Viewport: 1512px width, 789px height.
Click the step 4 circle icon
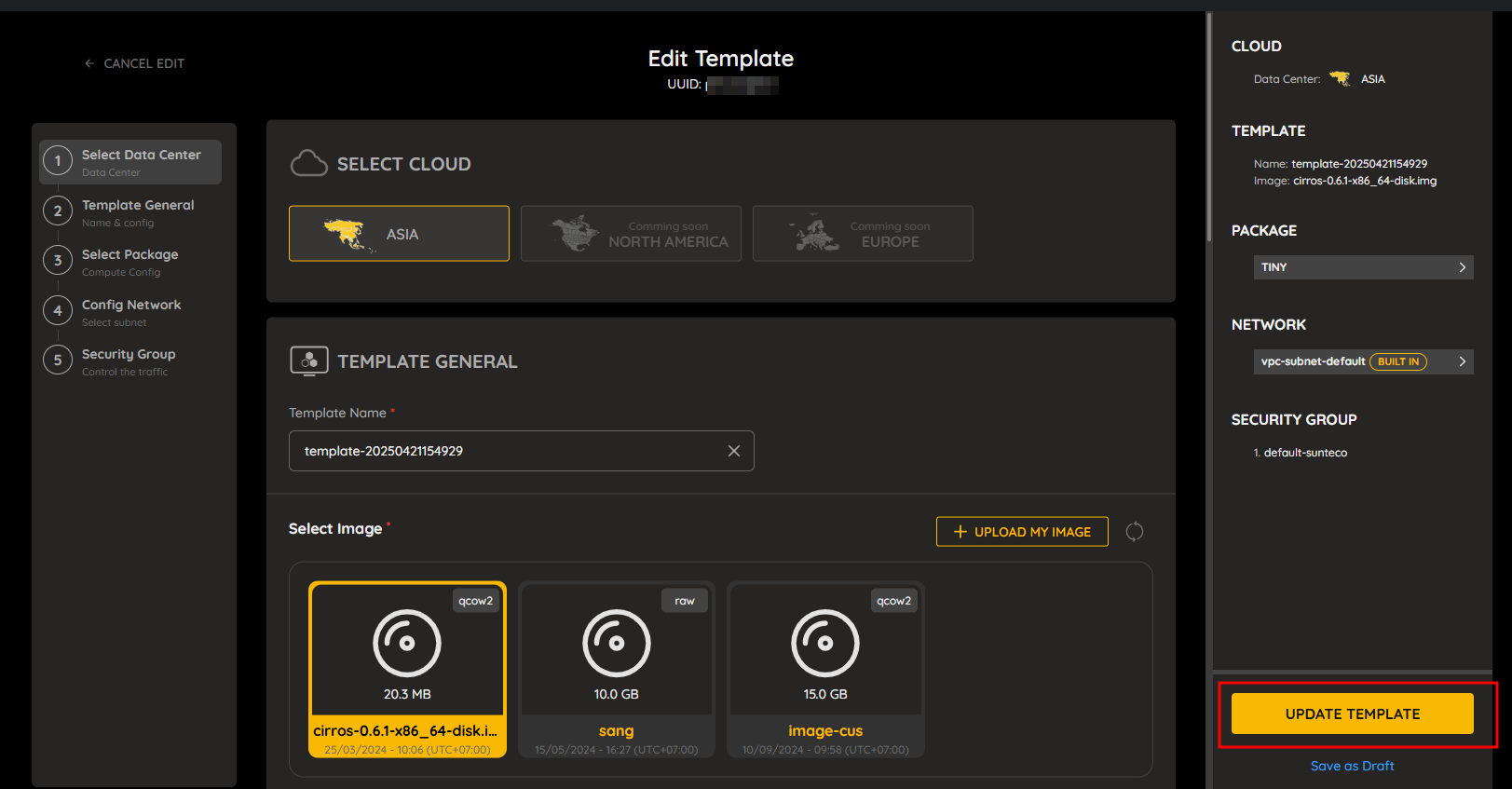(58, 311)
